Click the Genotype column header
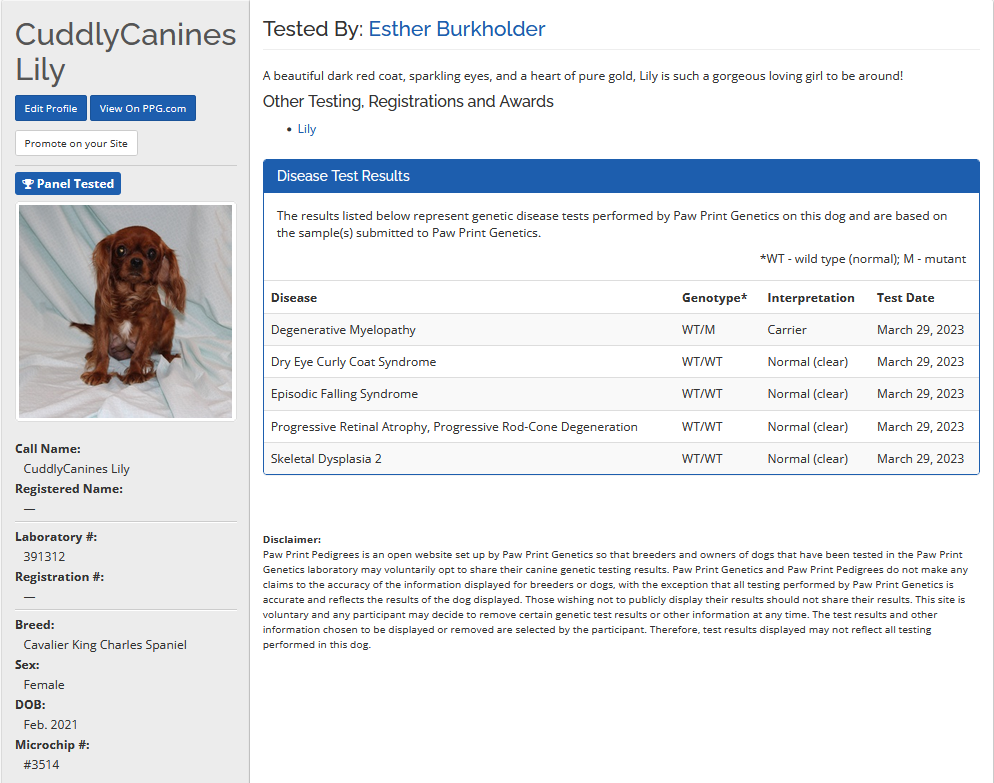 (714, 297)
